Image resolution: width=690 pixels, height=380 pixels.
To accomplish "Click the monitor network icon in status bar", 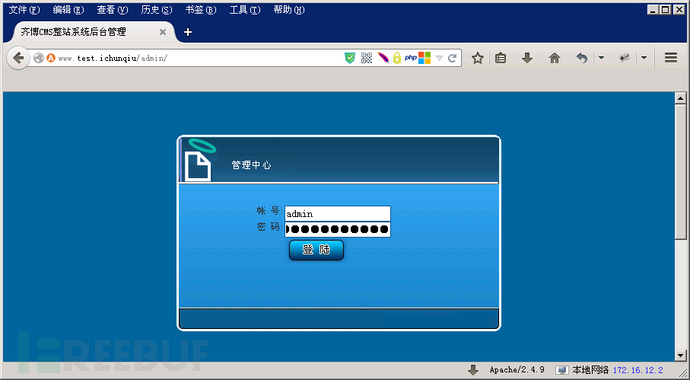I will [x=562, y=370].
